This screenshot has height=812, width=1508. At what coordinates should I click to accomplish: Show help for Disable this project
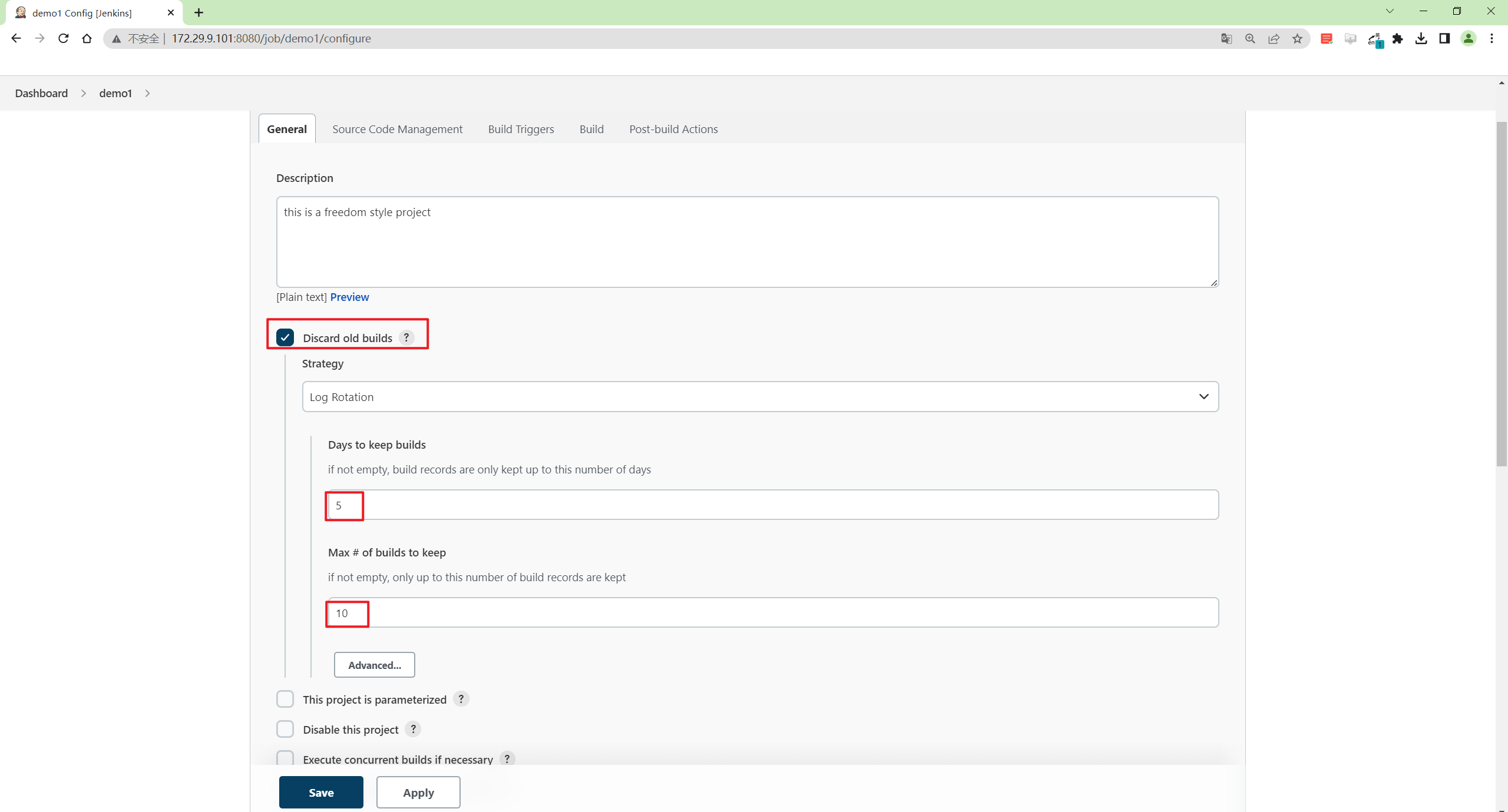[x=413, y=729]
